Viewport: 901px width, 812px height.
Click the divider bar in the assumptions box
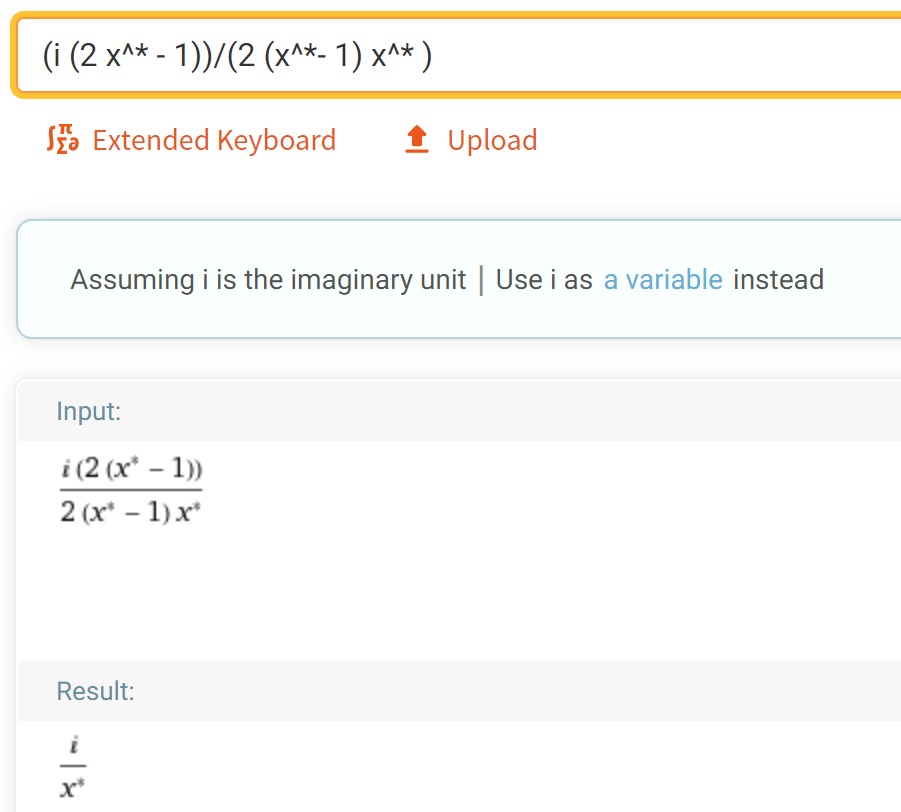[481, 280]
